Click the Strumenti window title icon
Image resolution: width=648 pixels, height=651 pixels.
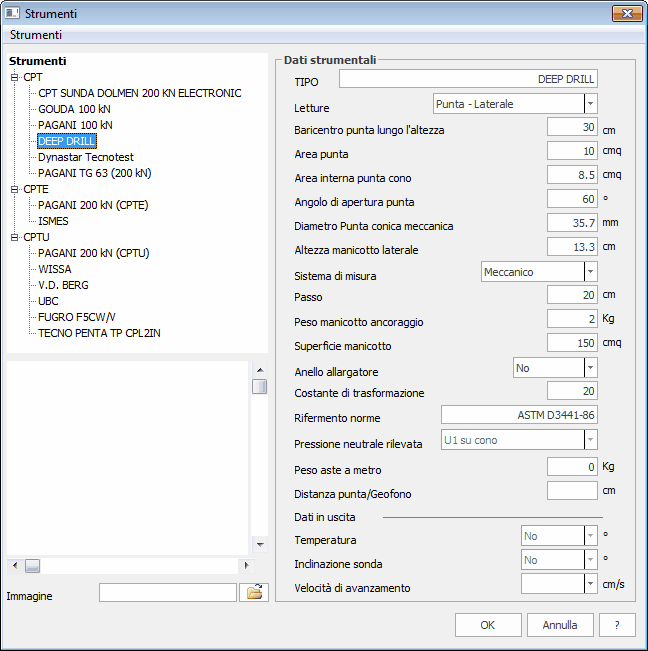12,13
